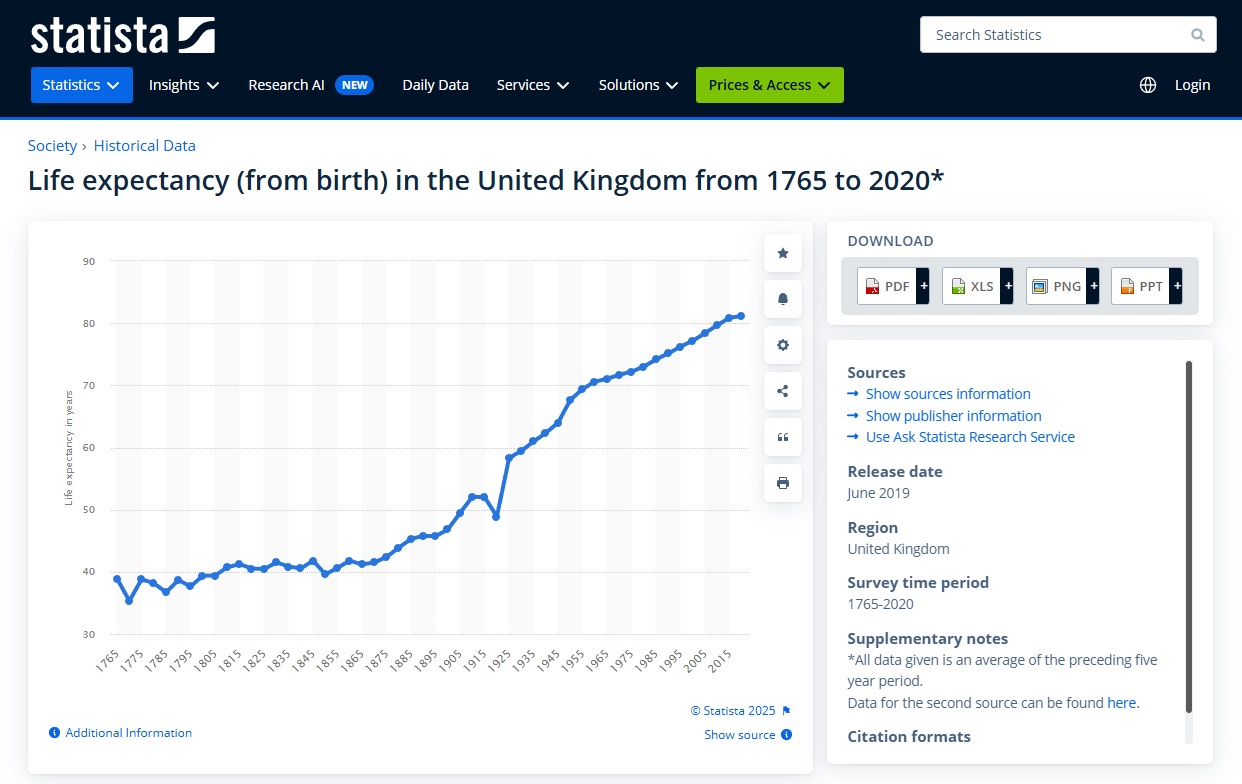The width and height of the screenshot is (1242, 784).
Task: Click the star favorite icon
Action: pos(782,253)
